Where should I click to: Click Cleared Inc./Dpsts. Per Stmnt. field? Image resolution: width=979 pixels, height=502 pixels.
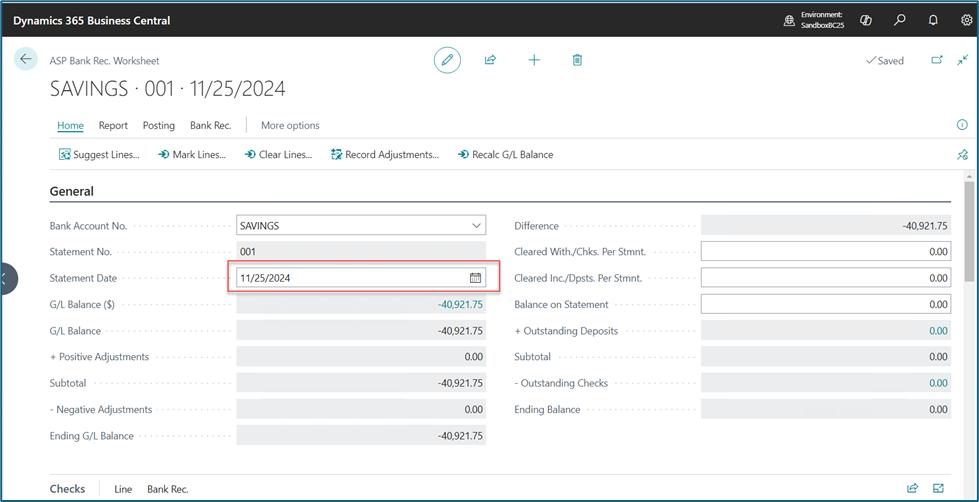[825, 278]
